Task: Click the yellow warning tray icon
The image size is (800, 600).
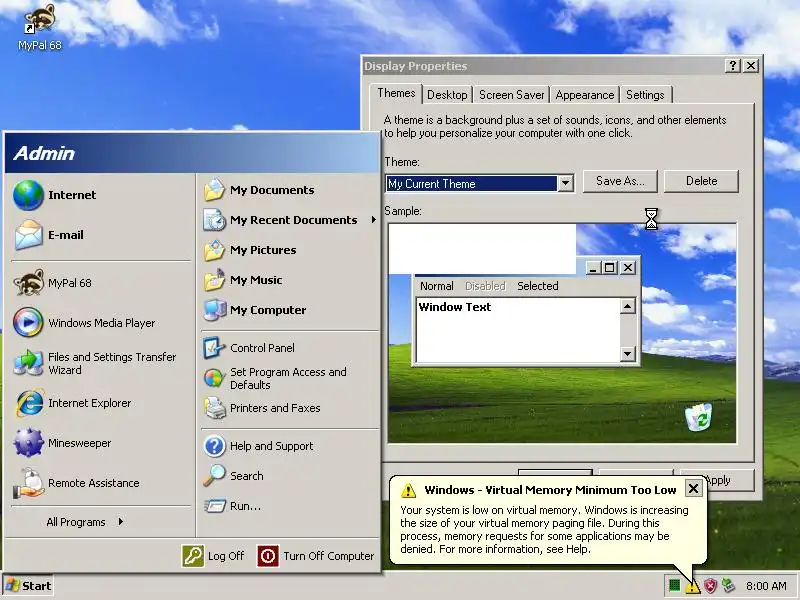Action: coord(692,586)
